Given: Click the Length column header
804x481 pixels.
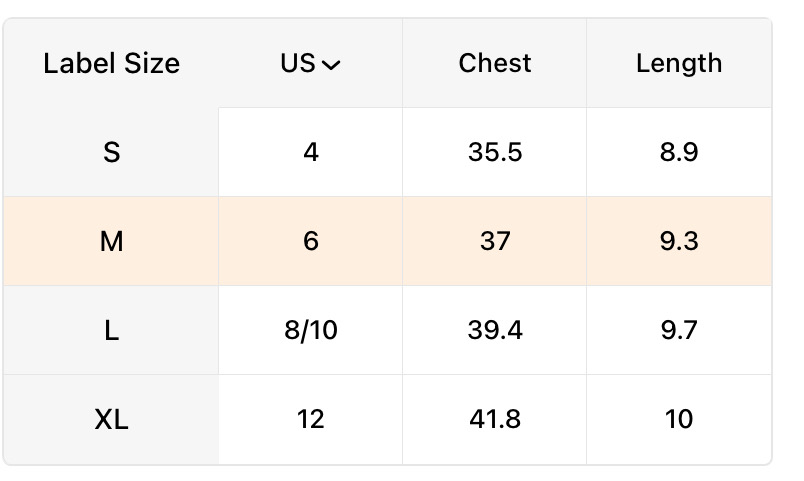Looking at the screenshot, I should pos(679,64).
